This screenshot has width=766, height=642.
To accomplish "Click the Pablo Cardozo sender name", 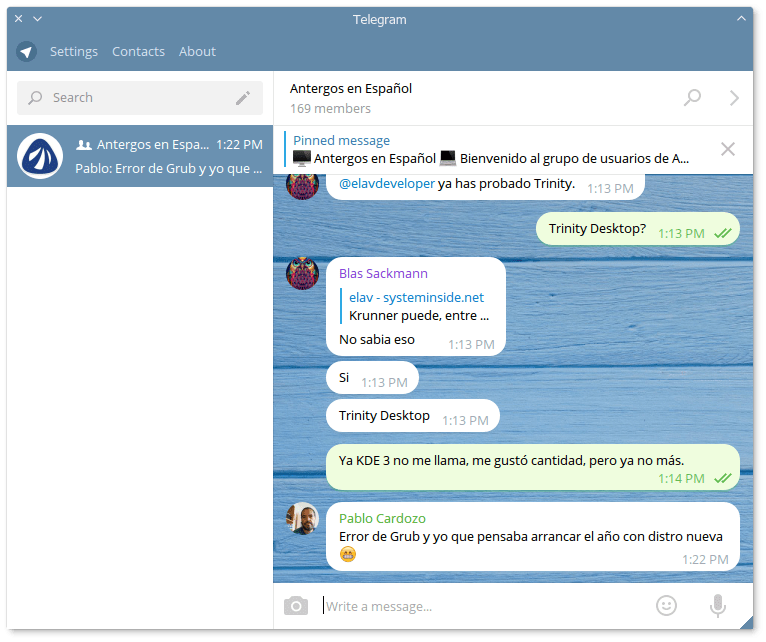I will [x=382, y=518].
